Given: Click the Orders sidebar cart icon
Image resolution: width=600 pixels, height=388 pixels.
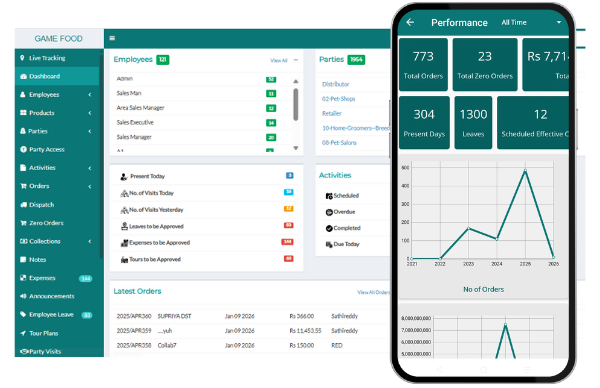Looking at the screenshot, I should 23,186.
